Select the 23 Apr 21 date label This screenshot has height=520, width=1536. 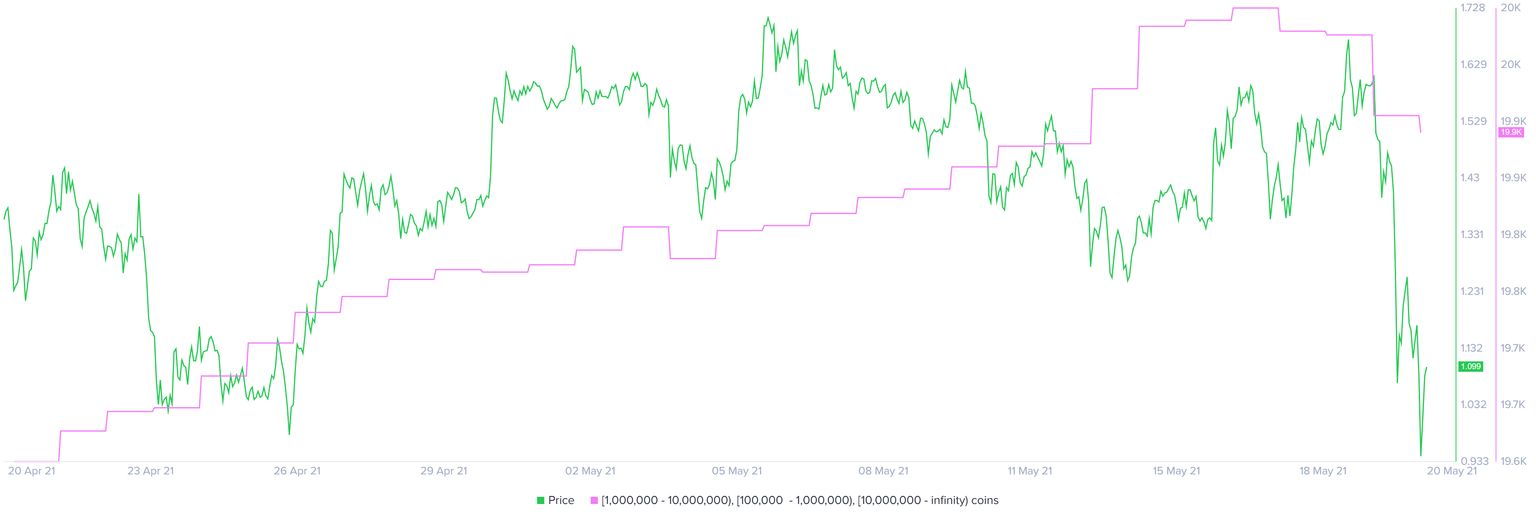click(149, 470)
